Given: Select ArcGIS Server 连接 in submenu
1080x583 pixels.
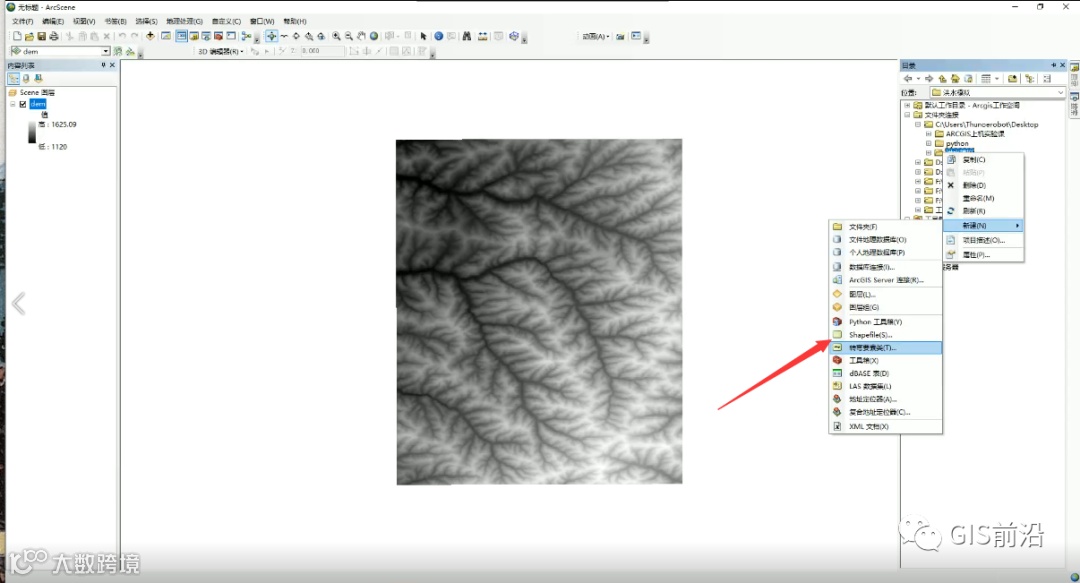Looking at the screenshot, I should tap(885, 280).
